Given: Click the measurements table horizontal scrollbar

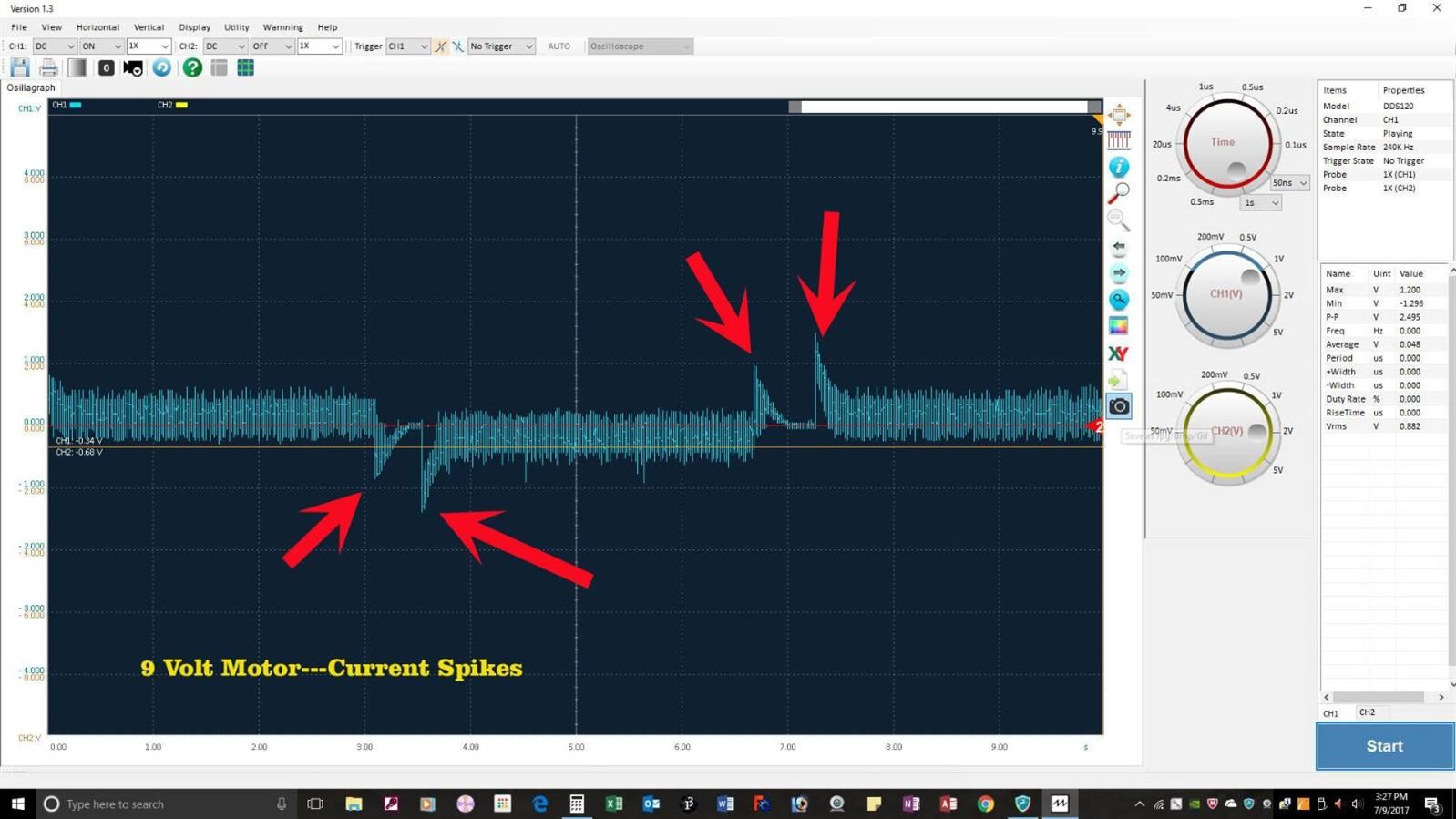Looking at the screenshot, I should coord(1384,697).
